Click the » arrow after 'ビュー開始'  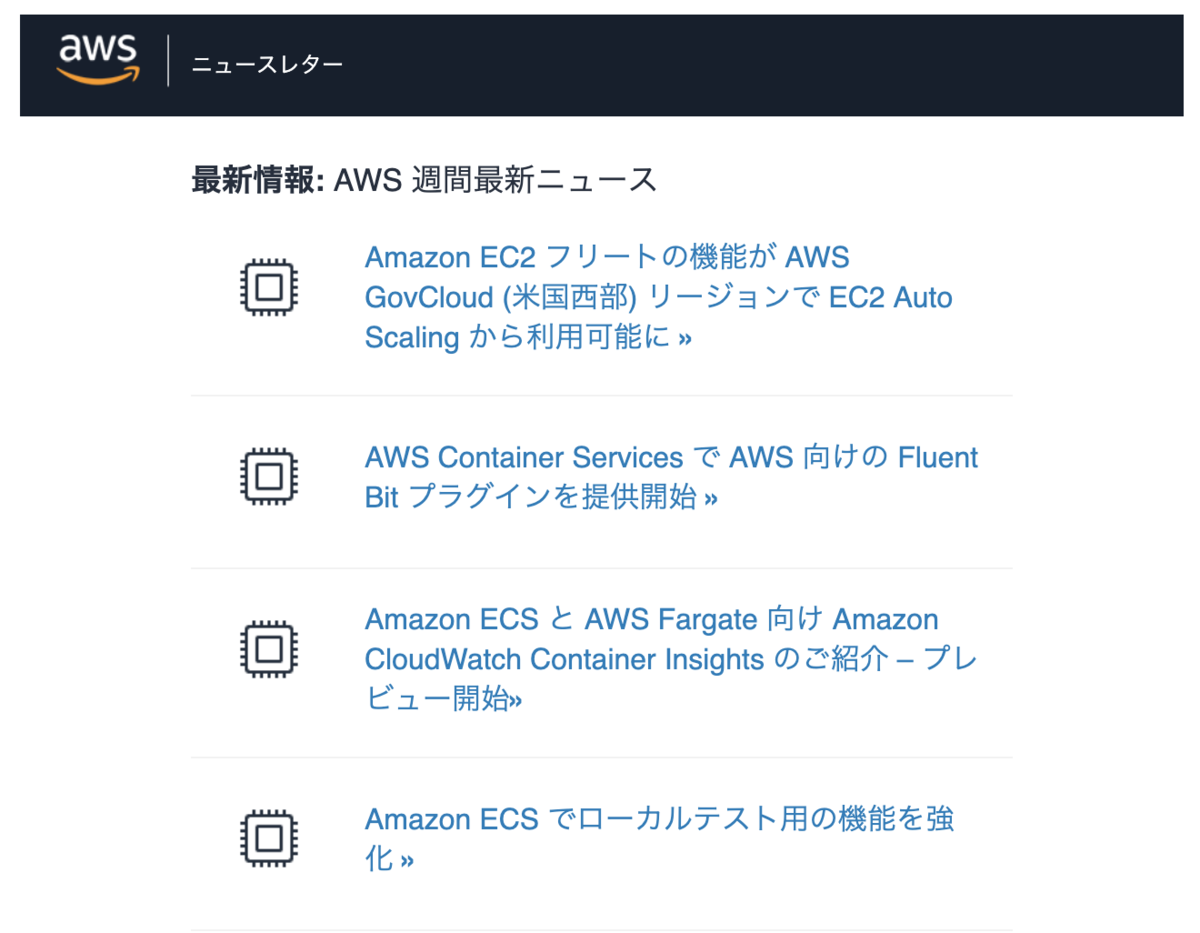point(516,700)
